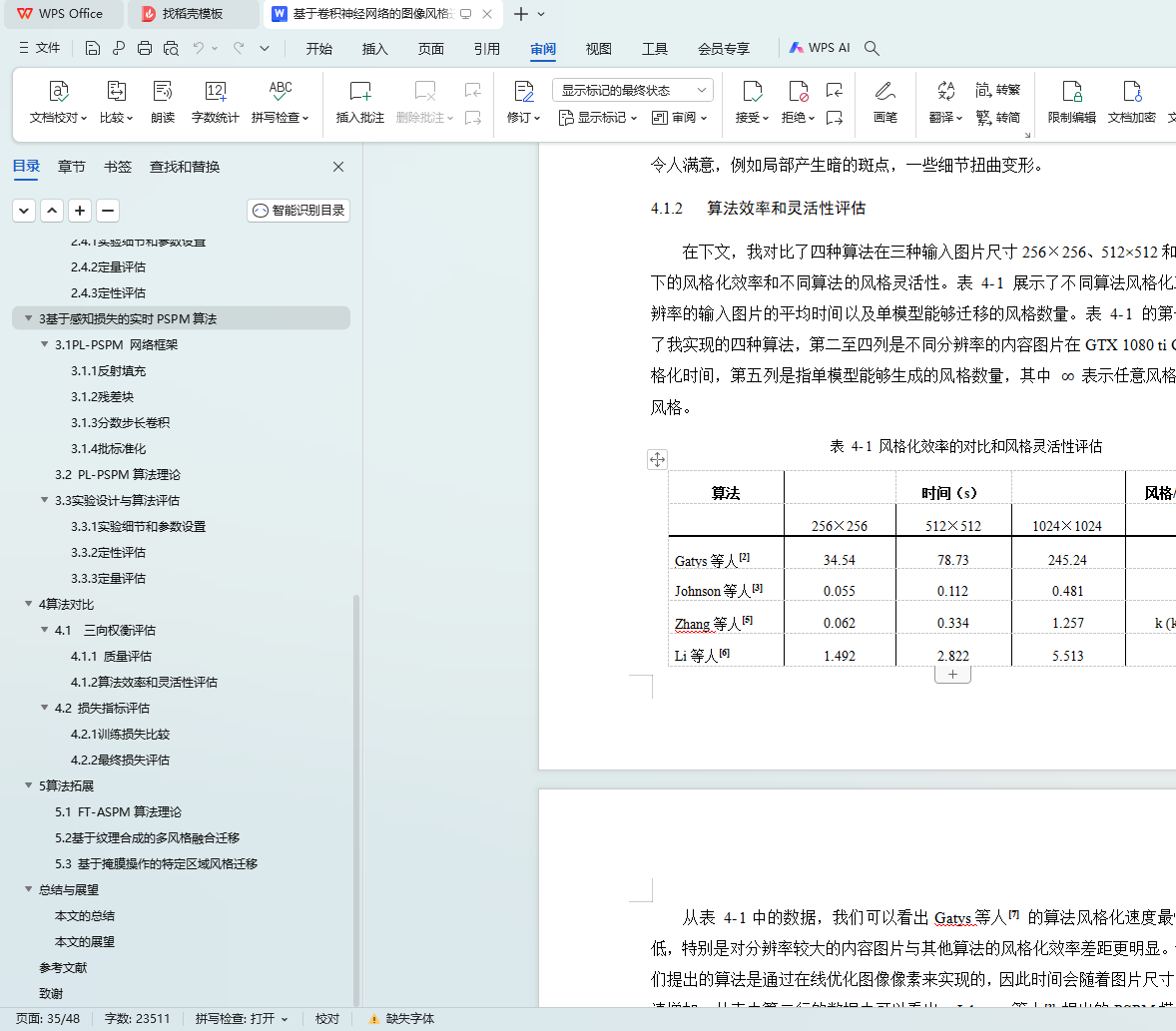Collapse outline levels up-arrow button
This screenshot has width=1176, height=1031.
52,211
